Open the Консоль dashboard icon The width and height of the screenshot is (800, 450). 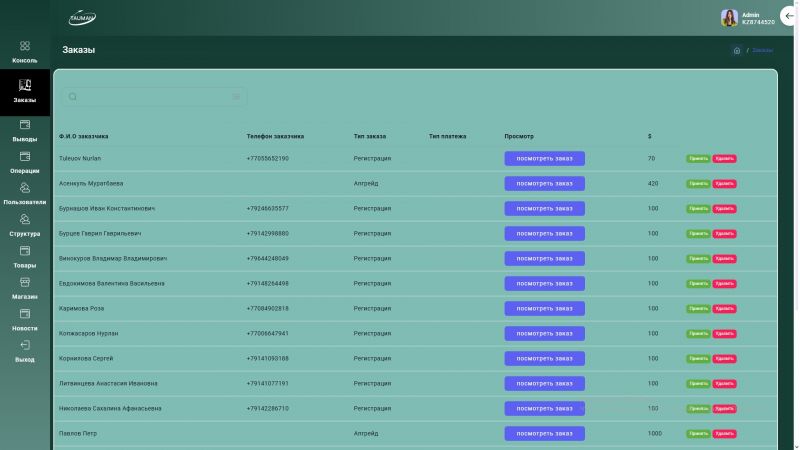click(25, 46)
